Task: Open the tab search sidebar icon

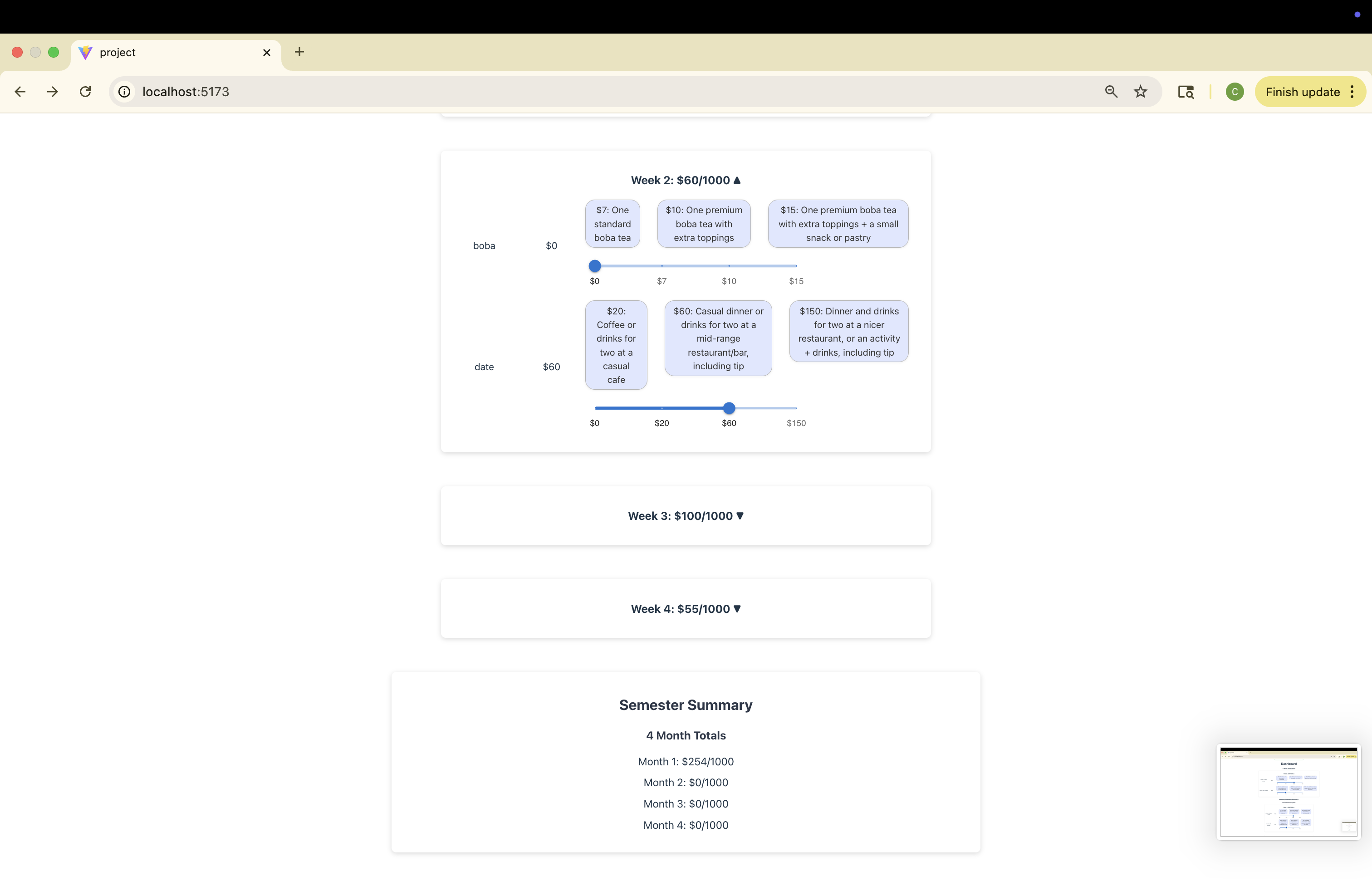Action: pos(1185,92)
